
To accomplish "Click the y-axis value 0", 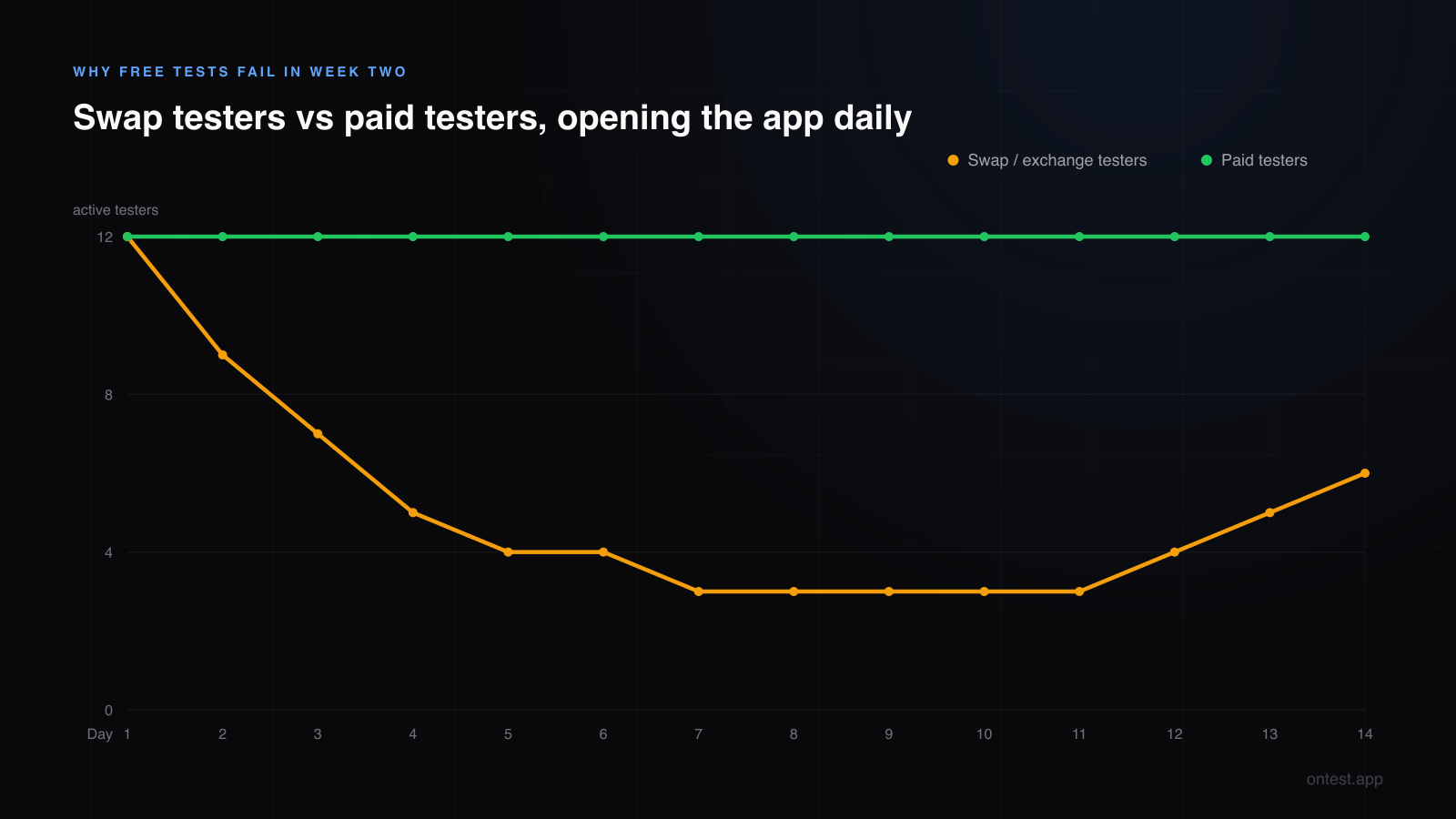I will (x=108, y=711).
